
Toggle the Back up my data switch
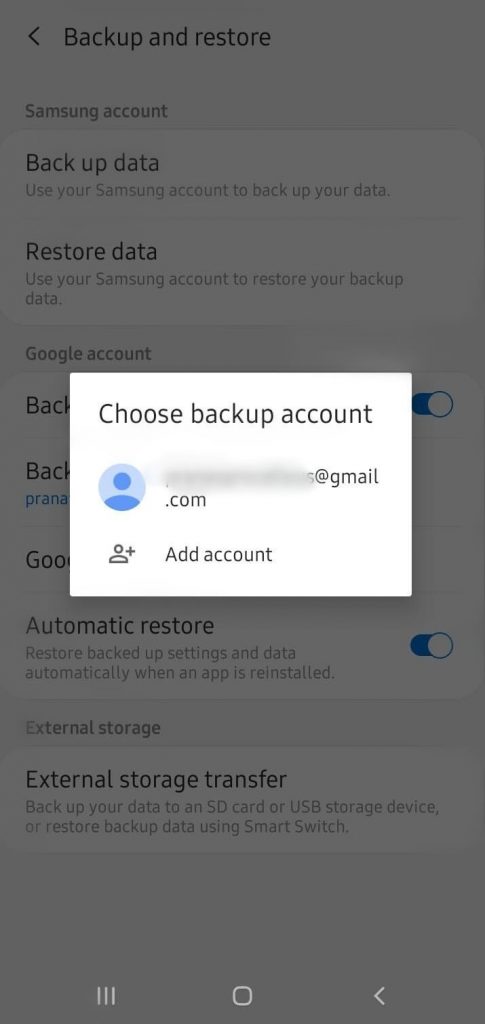point(431,404)
